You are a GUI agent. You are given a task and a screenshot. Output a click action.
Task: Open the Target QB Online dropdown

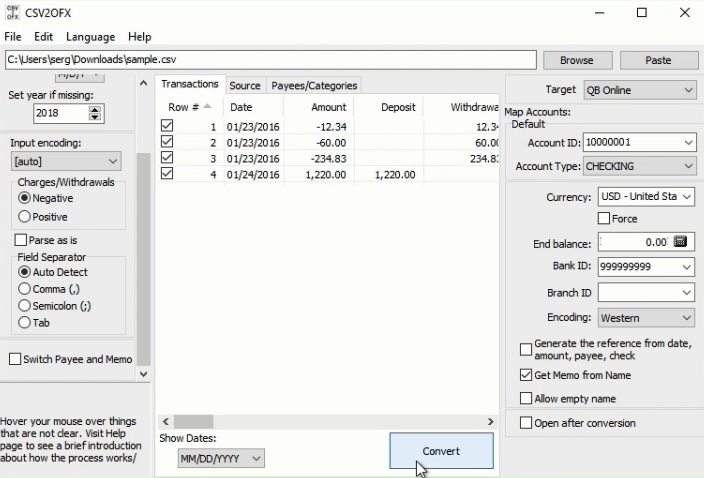pyautogui.click(x=640, y=90)
